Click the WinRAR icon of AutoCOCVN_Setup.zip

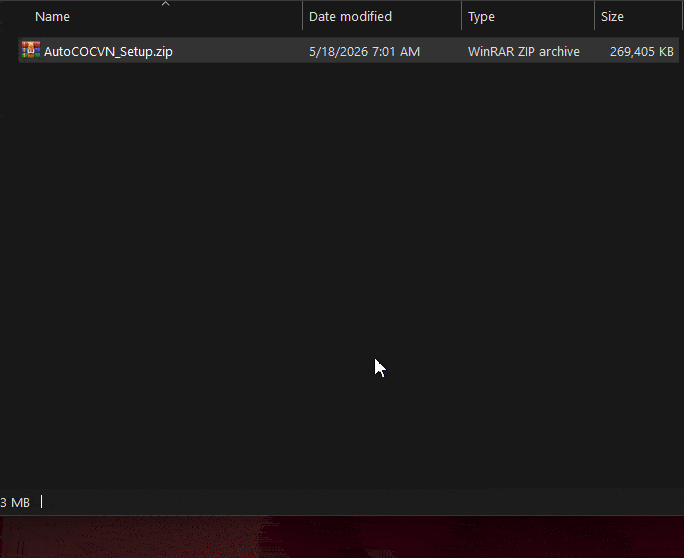(x=31, y=50)
